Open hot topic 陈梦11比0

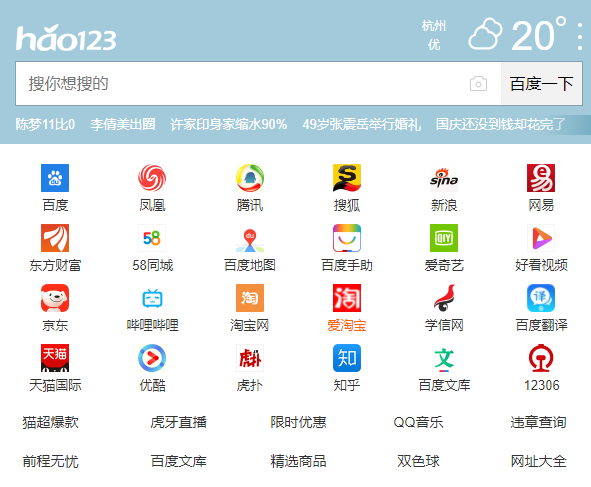pyautogui.click(x=45, y=124)
